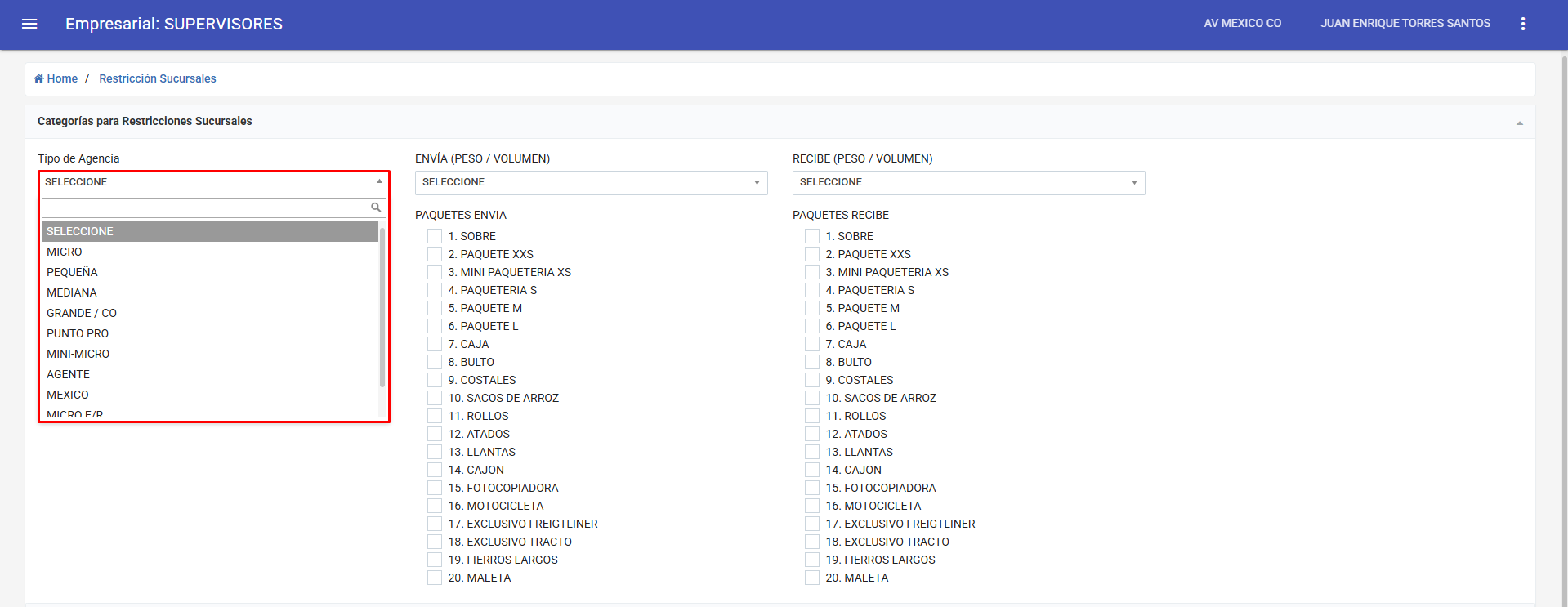Check the 1. SOBRE box under Paquetes Envia
The width and height of the screenshot is (1568, 607).
(x=435, y=236)
